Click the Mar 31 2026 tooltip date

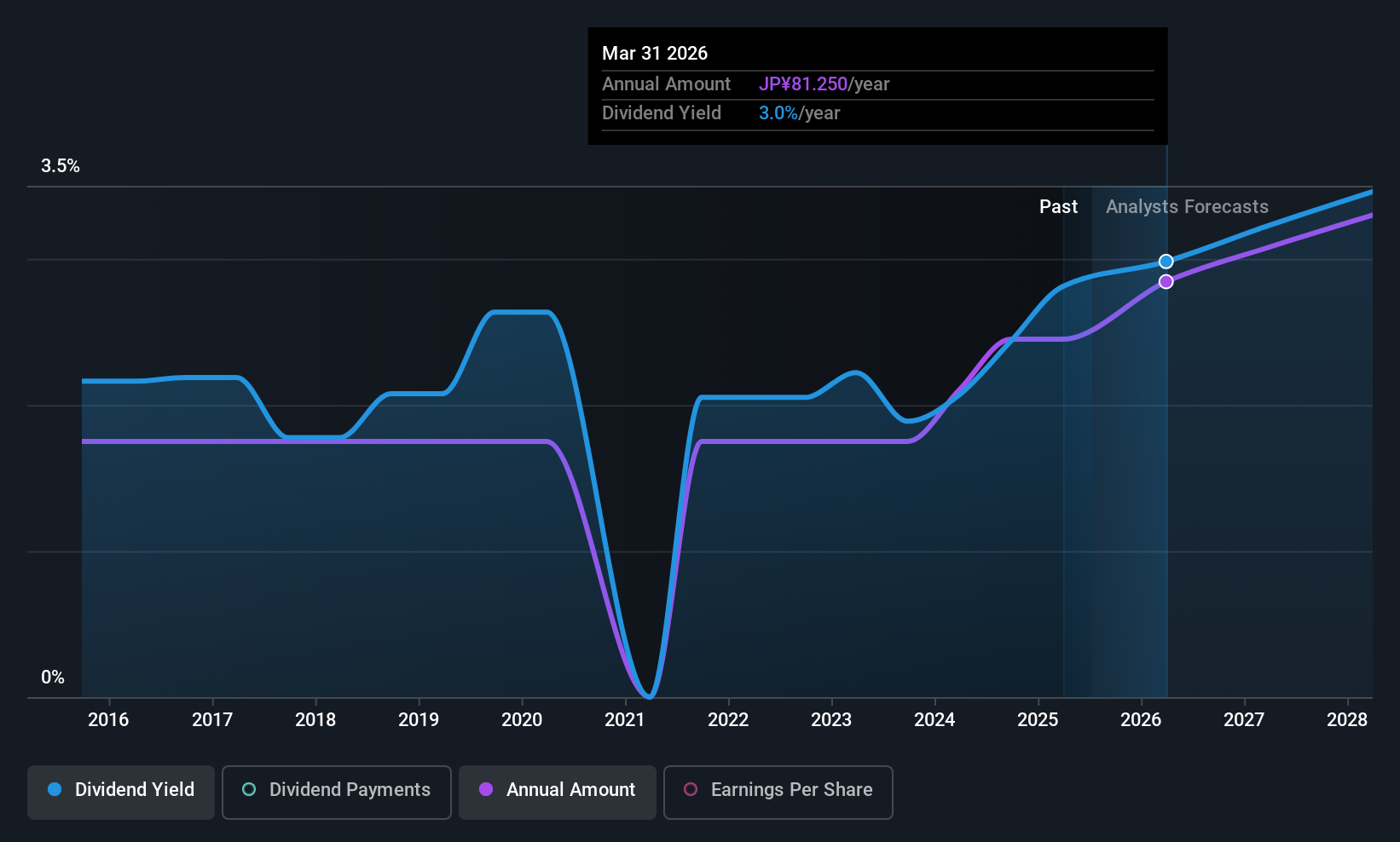pyautogui.click(x=655, y=54)
